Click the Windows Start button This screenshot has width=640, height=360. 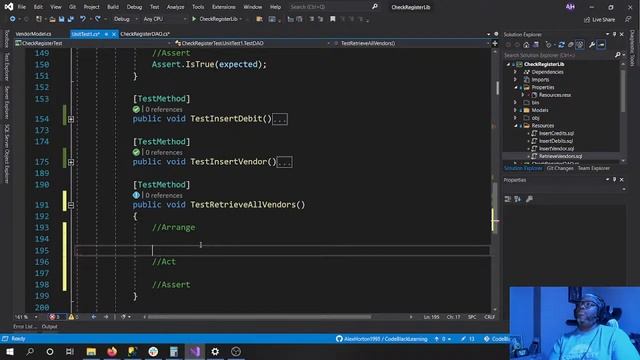point(9,351)
